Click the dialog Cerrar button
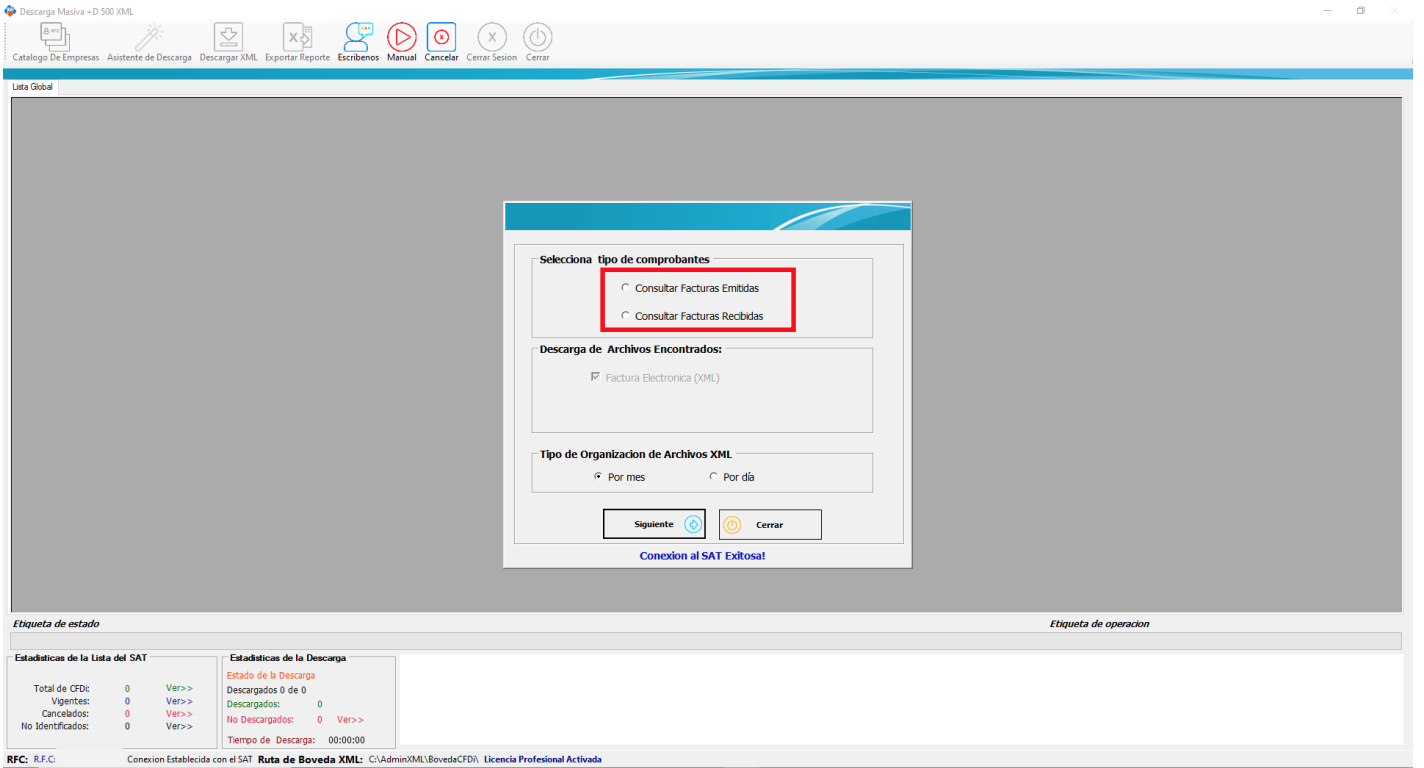This screenshot has width=1424, height=768. 770,524
